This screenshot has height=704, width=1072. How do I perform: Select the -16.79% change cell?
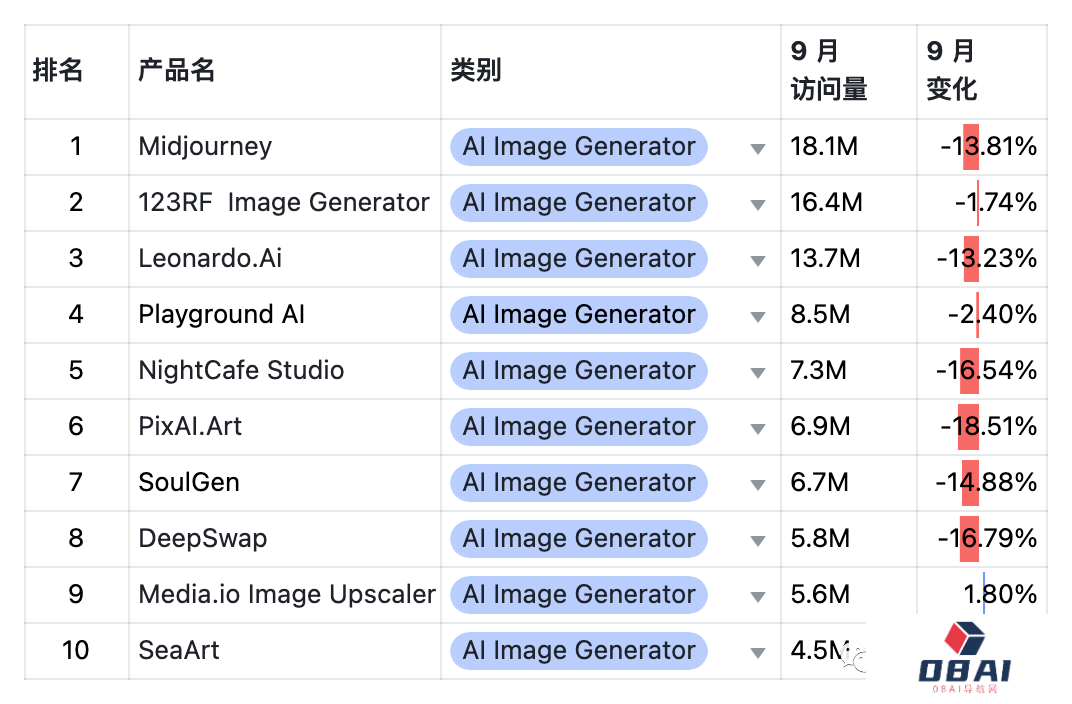[982, 539]
